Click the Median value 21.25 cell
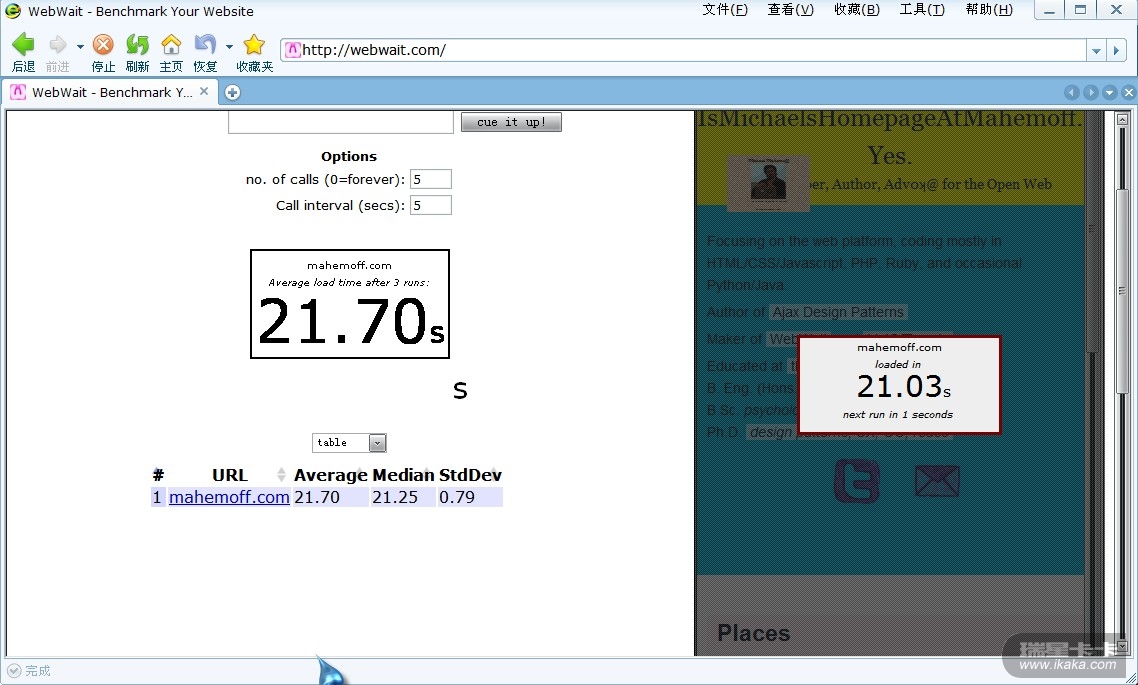 pyautogui.click(x=403, y=497)
